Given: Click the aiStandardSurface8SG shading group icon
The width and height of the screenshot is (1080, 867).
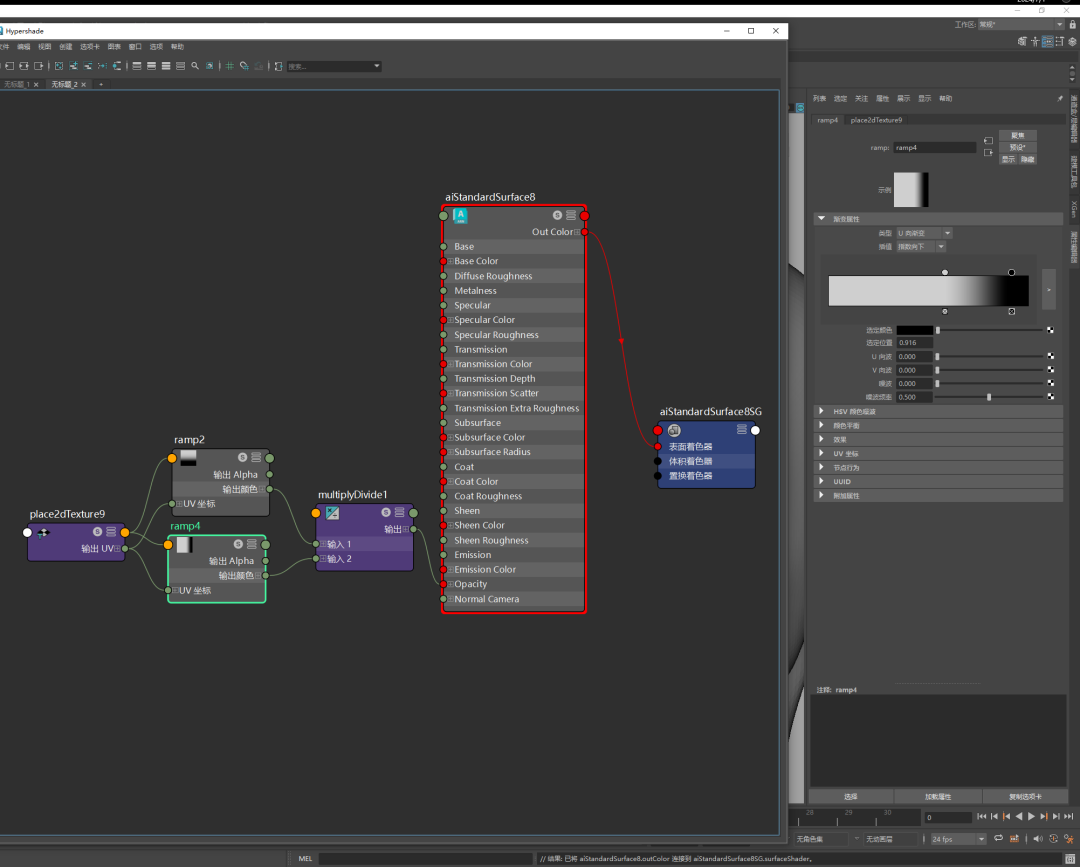Looking at the screenshot, I should (674, 430).
